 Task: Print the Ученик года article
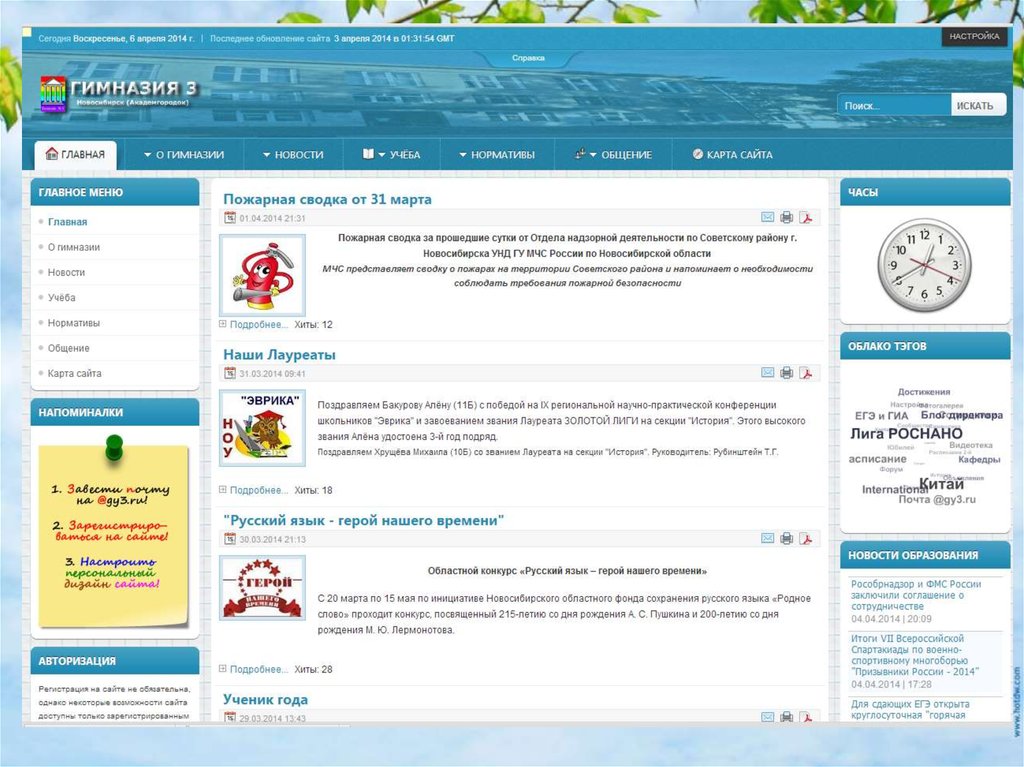click(x=786, y=717)
